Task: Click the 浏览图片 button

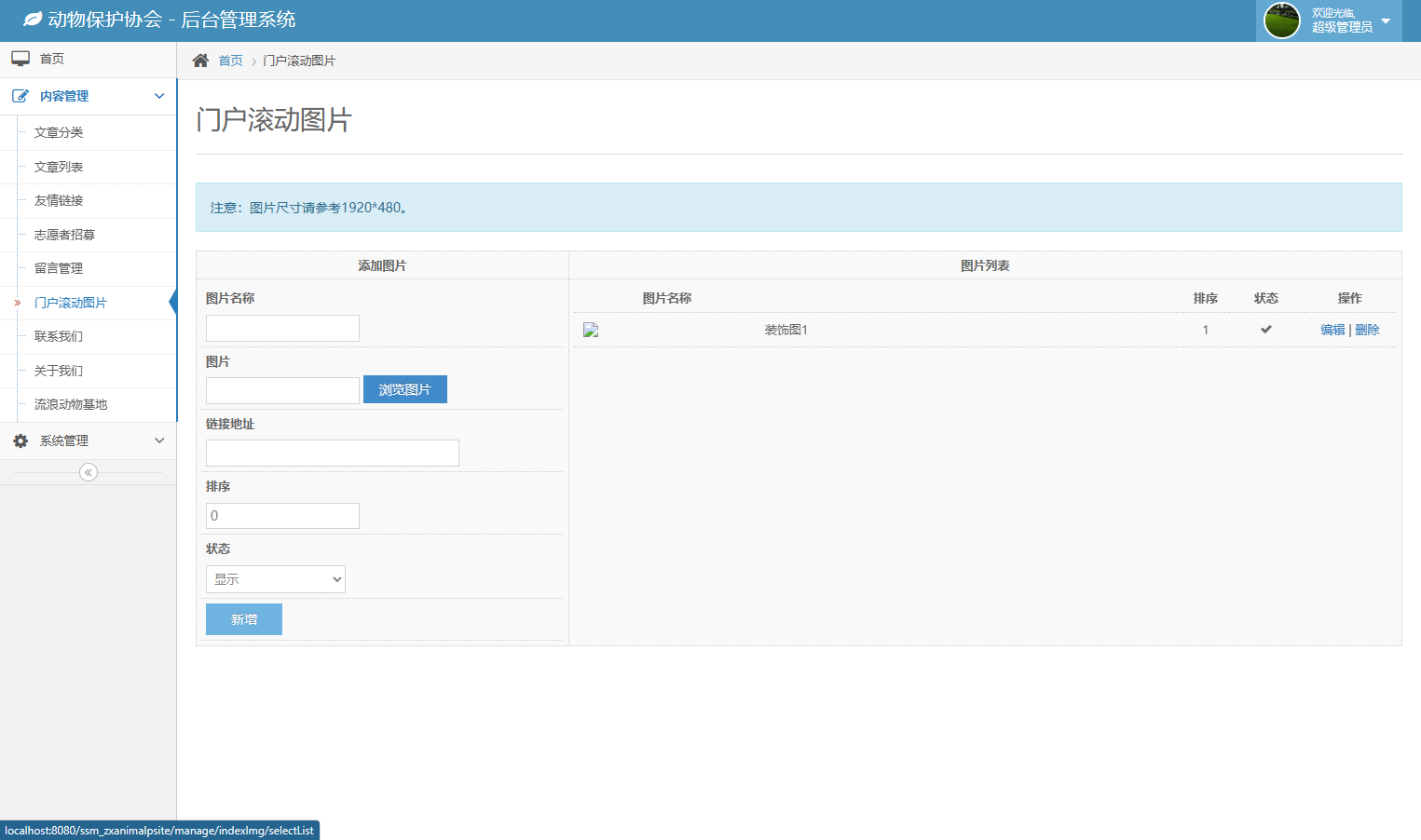Action: click(x=405, y=389)
